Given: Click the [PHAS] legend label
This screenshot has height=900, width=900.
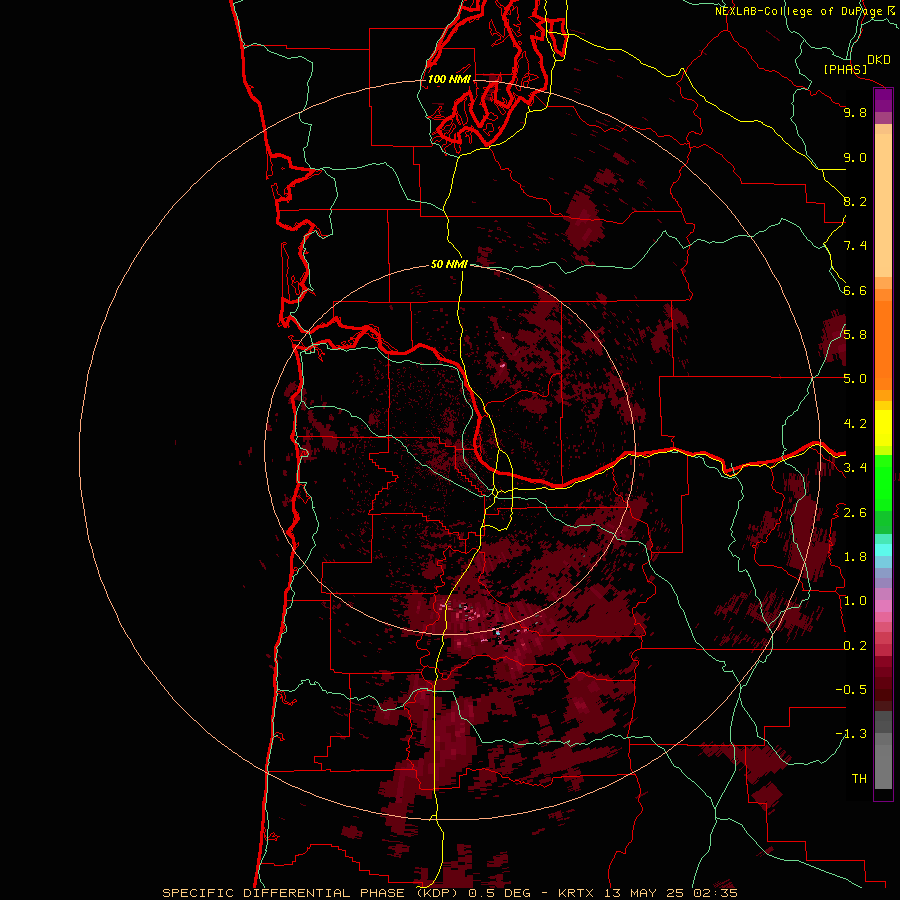Looking at the screenshot, I should point(845,70).
